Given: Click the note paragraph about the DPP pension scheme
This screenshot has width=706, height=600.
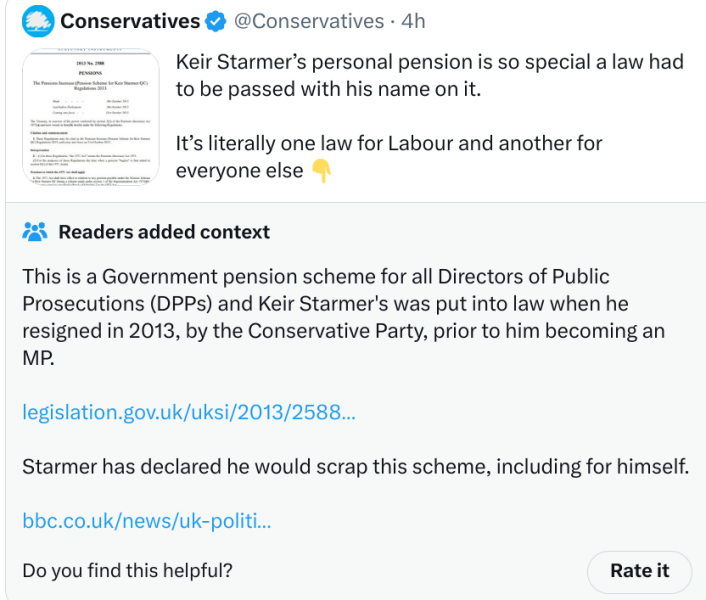Looking at the screenshot, I should 344,317.
